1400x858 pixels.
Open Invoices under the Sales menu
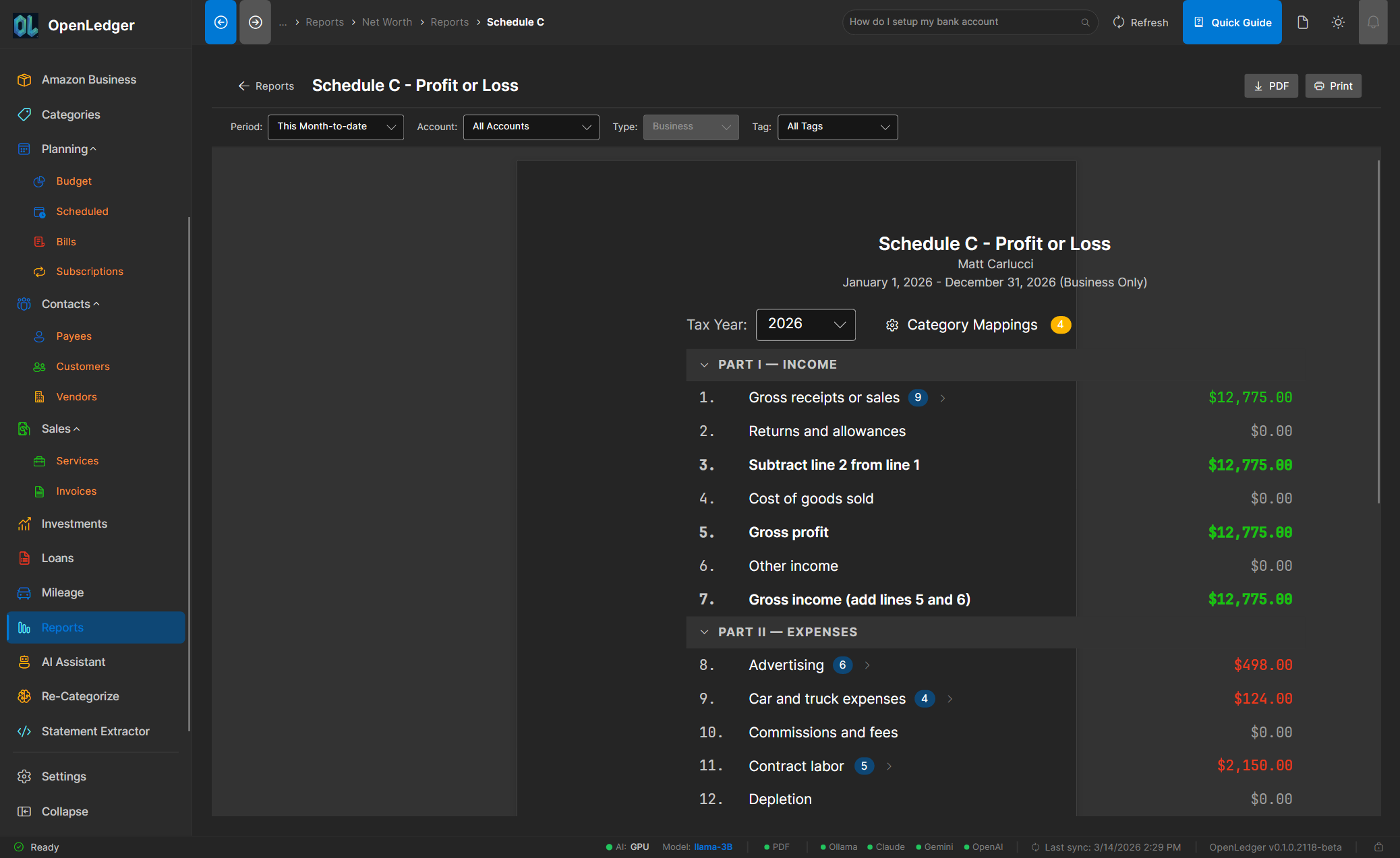[76, 491]
